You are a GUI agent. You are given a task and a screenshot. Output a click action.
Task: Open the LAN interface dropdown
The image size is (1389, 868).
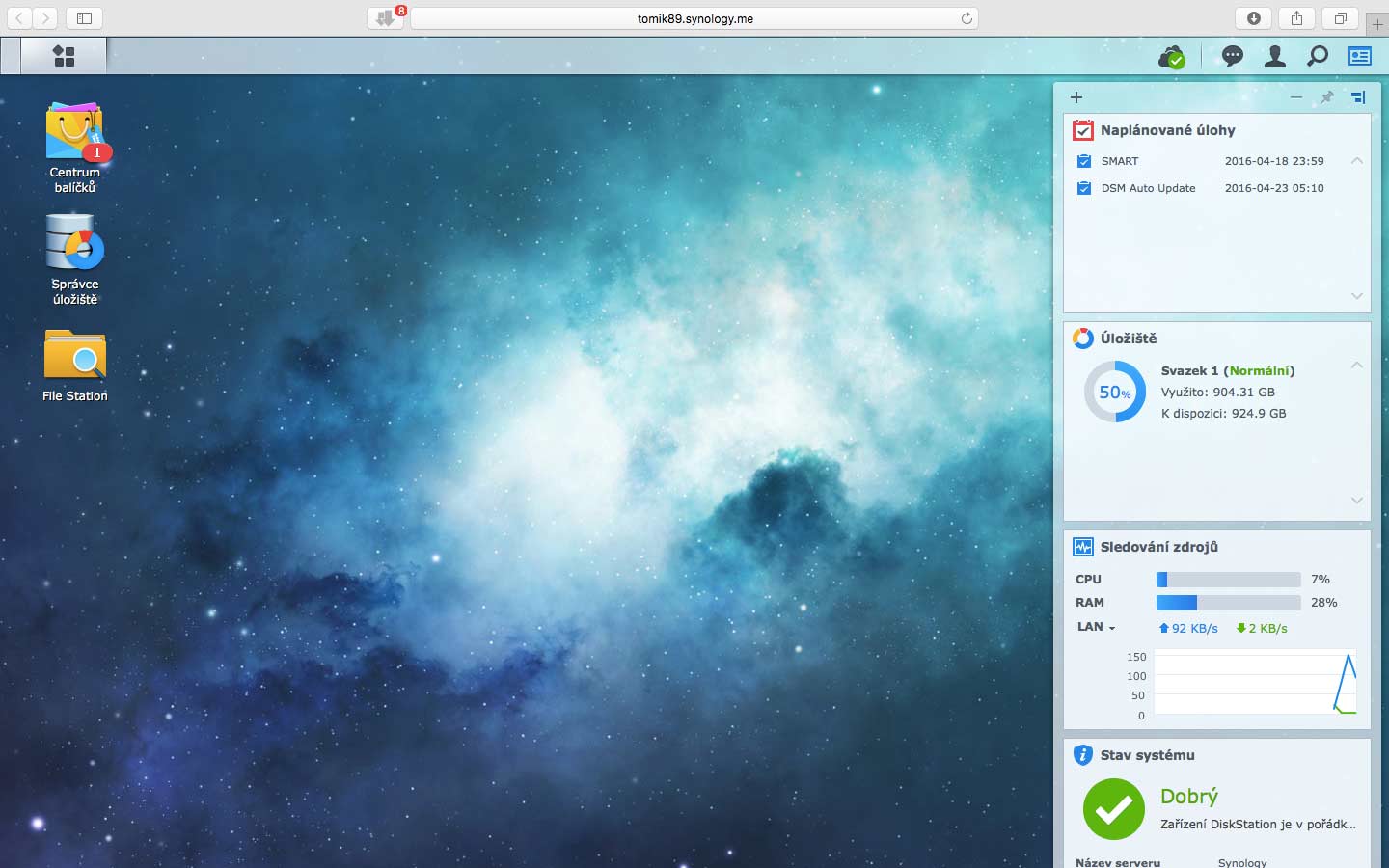click(x=1096, y=627)
